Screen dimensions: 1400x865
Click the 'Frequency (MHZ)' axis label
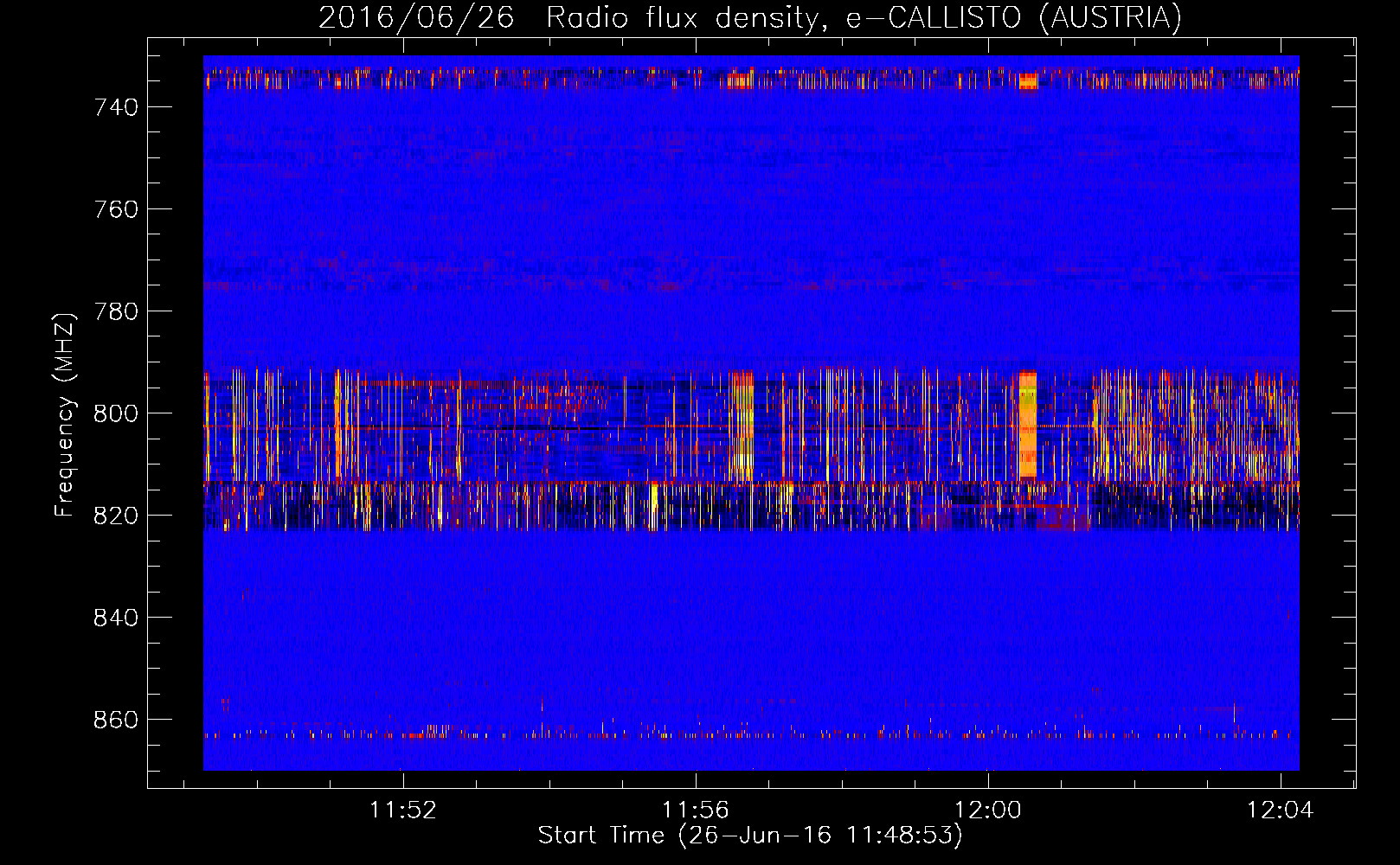tap(65, 415)
